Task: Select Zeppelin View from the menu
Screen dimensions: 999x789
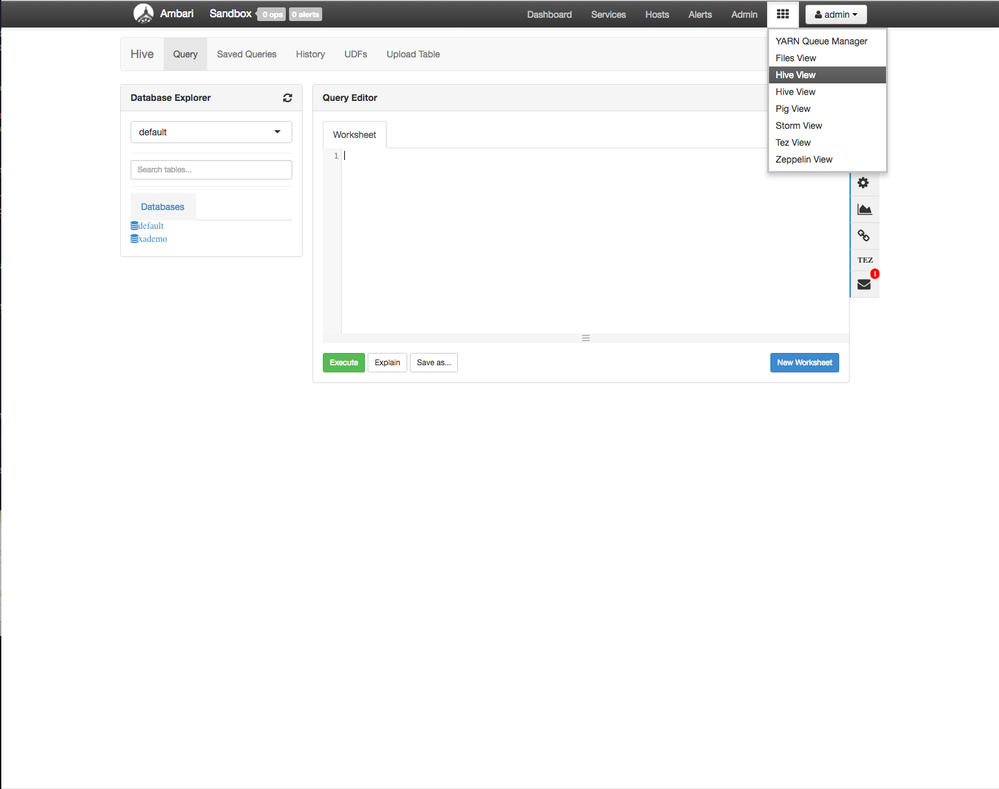Action: click(827, 159)
